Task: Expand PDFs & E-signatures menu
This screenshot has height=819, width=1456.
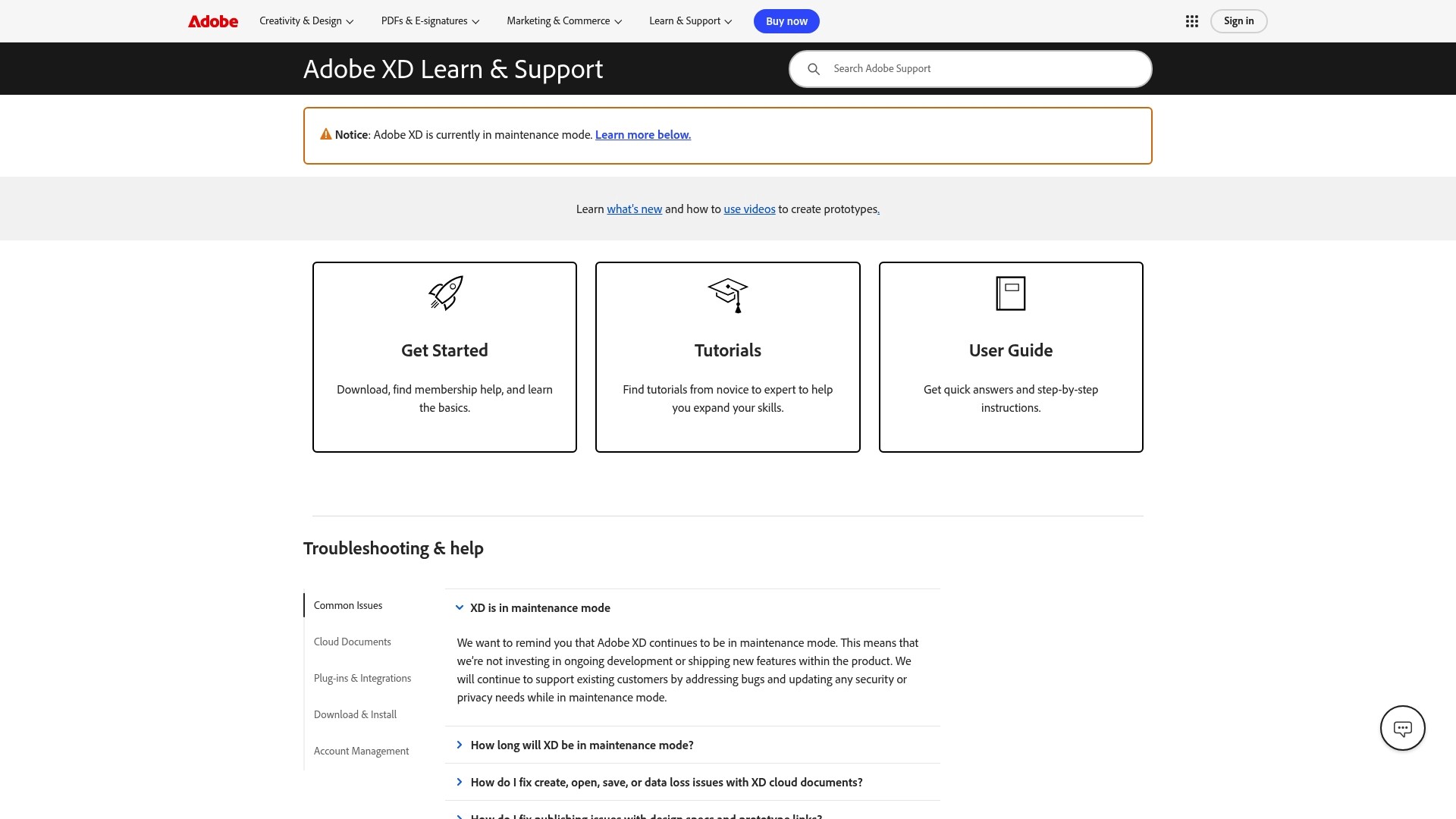Action: tap(430, 21)
